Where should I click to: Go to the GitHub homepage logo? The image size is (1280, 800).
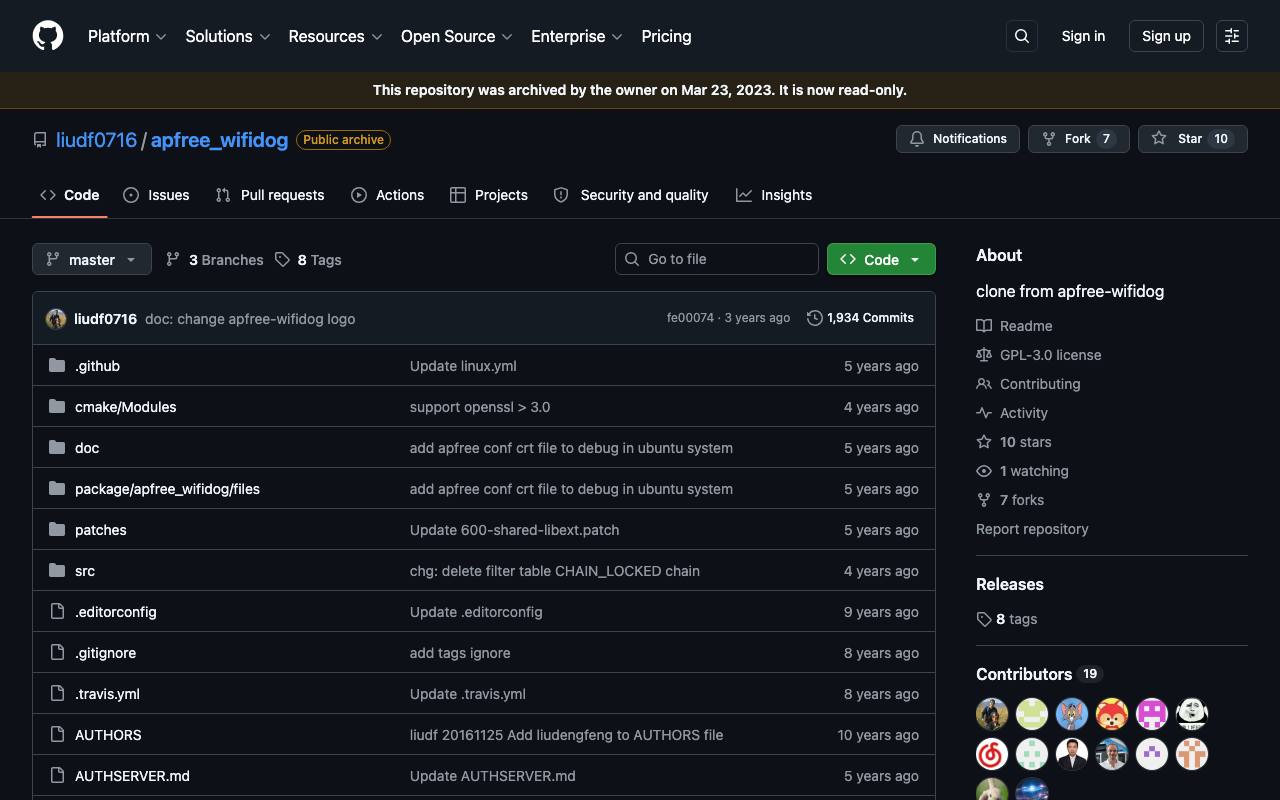coord(48,36)
